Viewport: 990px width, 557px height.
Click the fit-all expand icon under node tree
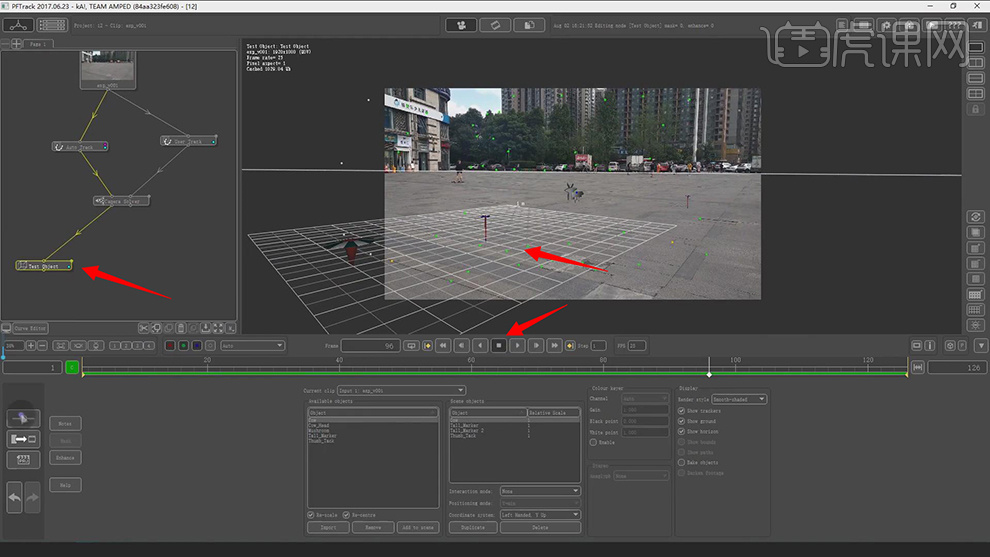(218, 328)
